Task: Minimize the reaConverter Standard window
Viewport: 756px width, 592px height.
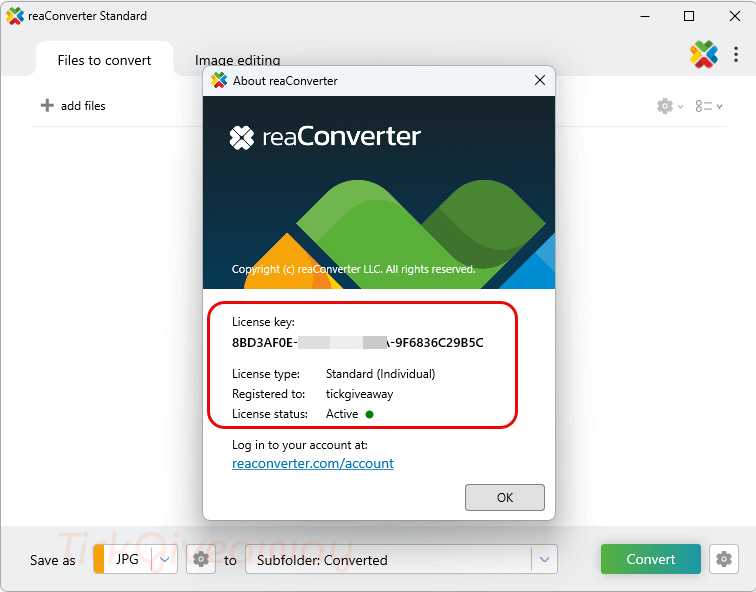Action: click(x=645, y=16)
